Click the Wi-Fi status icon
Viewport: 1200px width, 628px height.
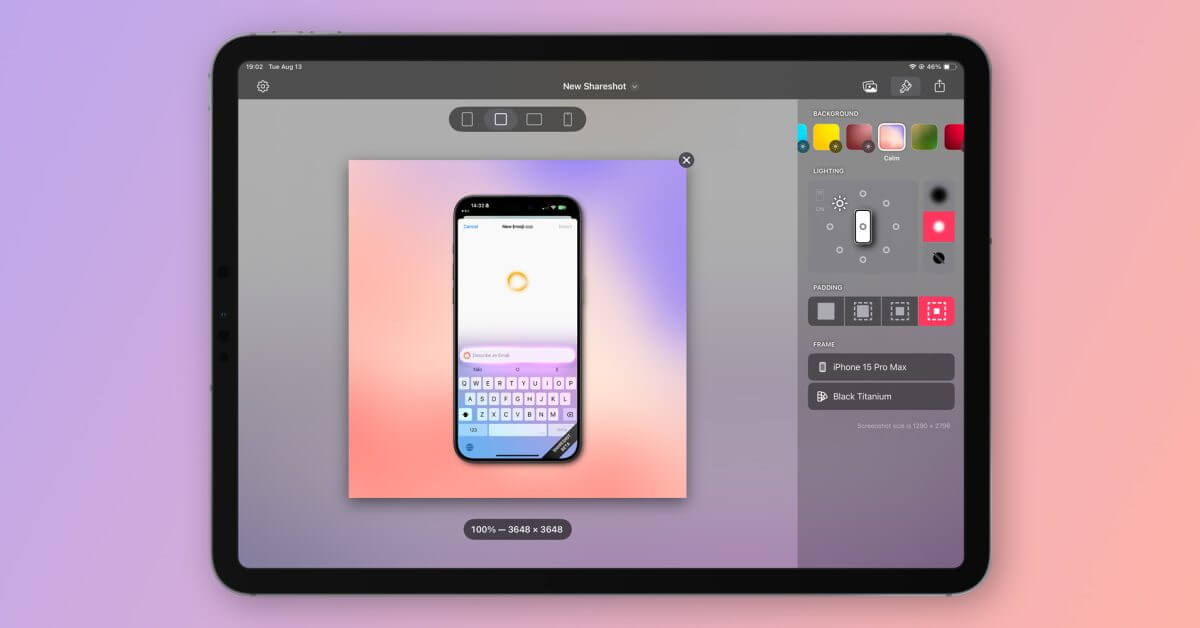[912, 67]
